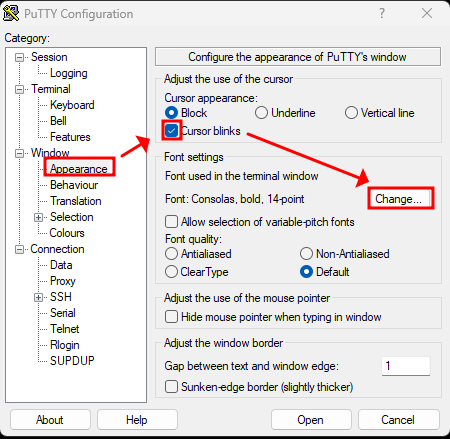Click the About button

coord(50,420)
